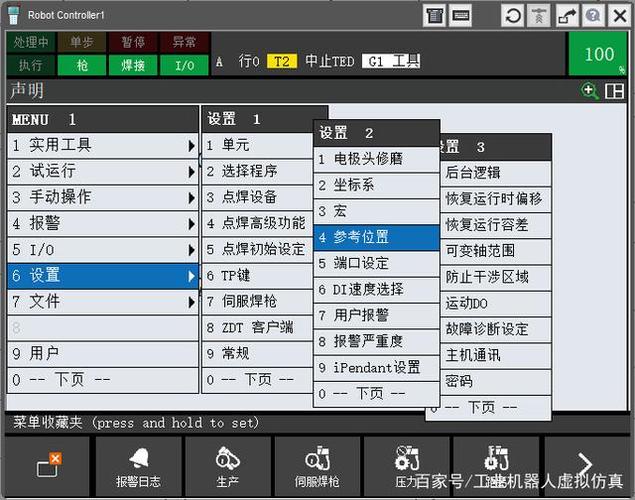Click the yellow T2 mode indicator
635x500 pixels.
(x=282, y=62)
